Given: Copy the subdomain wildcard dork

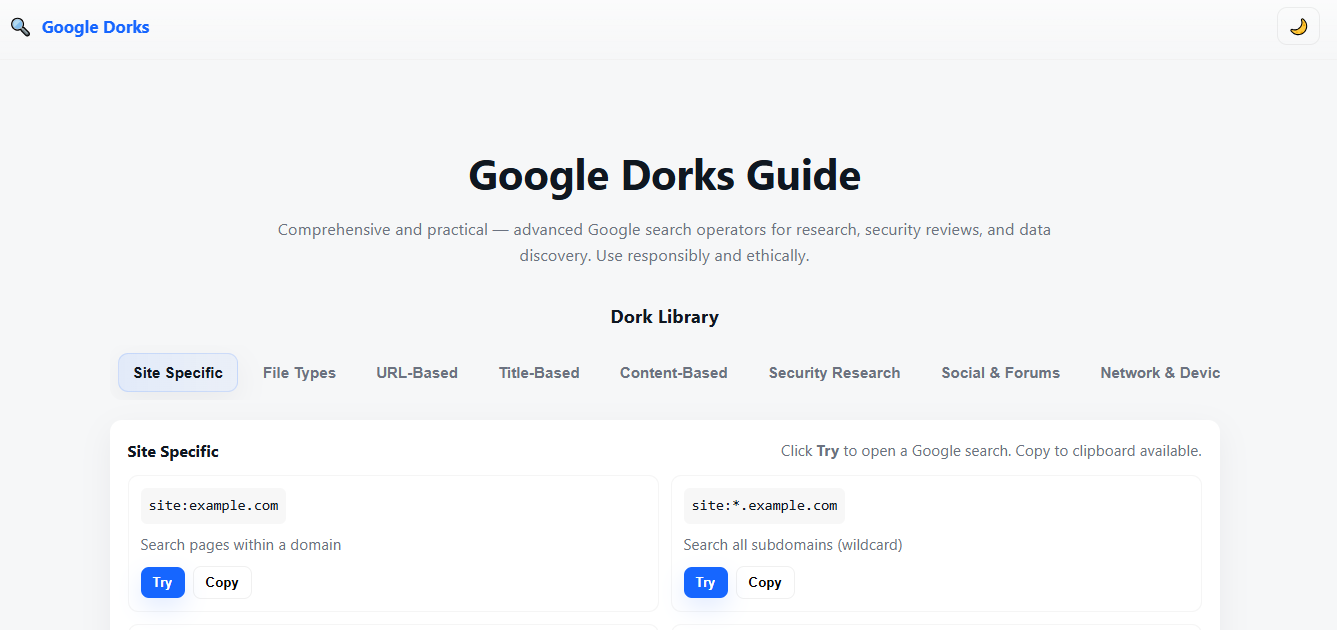Looking at the screenshot, I should coord(764,582).
